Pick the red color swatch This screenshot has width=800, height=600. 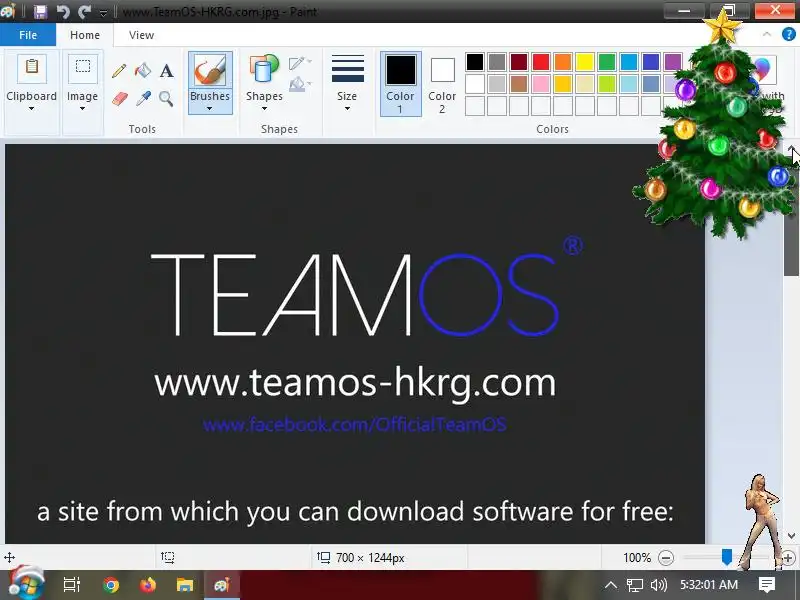541,62
